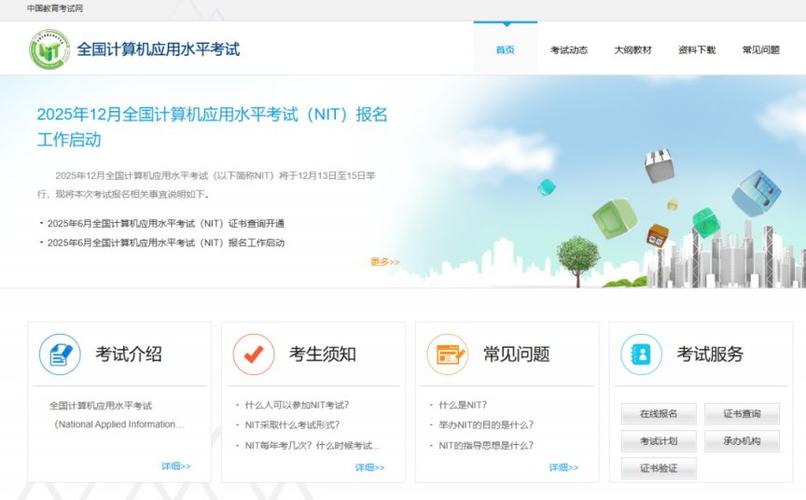The width and height of the screenshot is (806, 500).
Task: Select 大纲教材 in the navigation bar
Action: [633, 50]
